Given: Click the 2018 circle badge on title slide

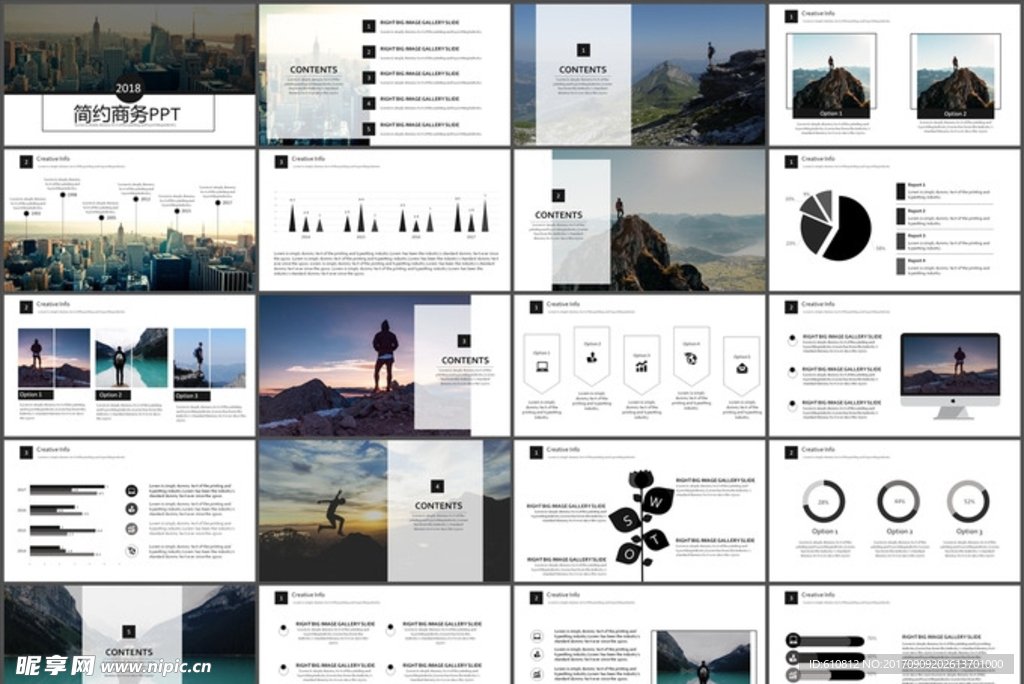Looking at the screenshot, I should click(128, 89).
